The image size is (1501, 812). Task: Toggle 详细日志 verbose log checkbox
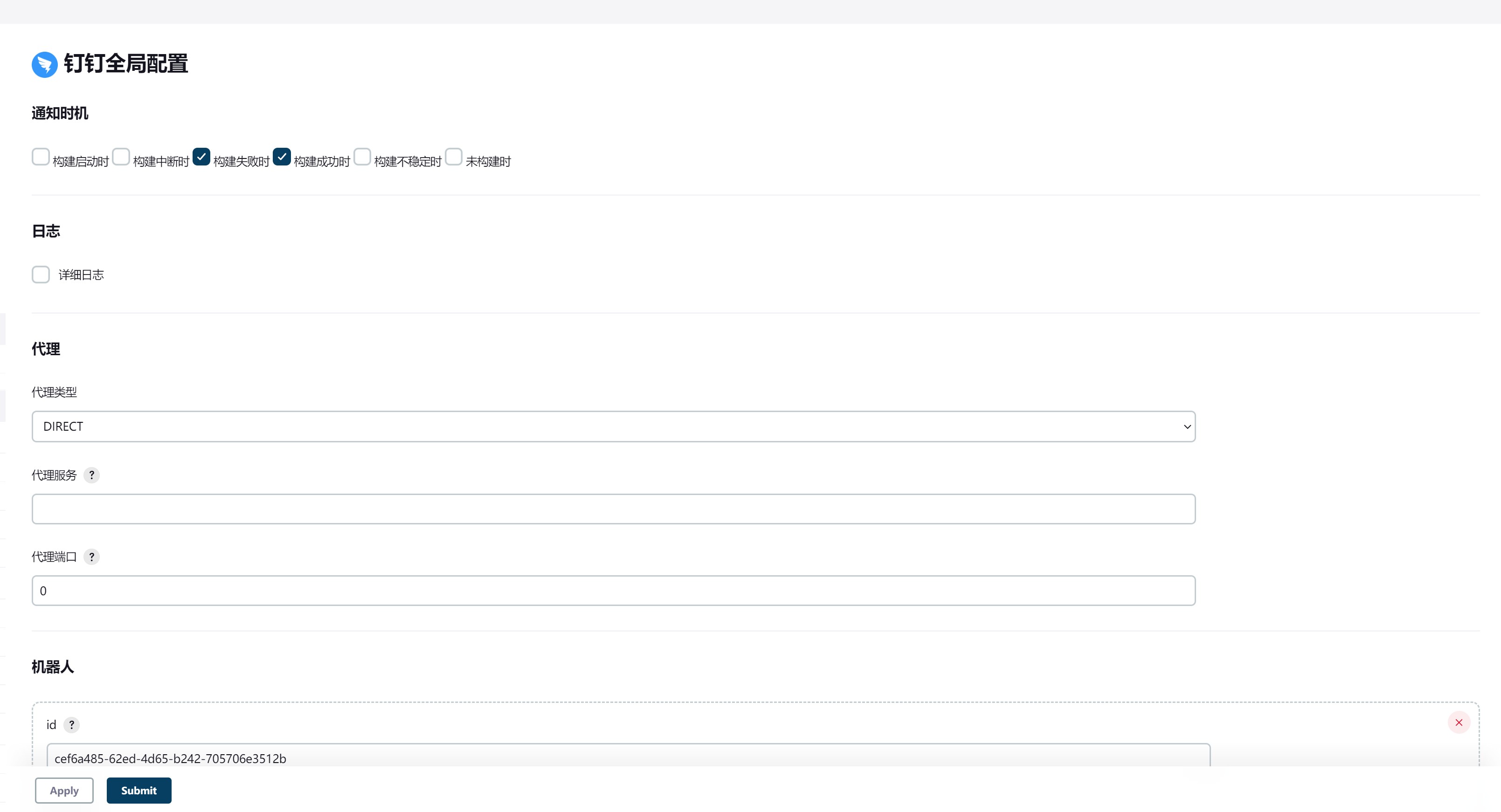tap(41, 275)
